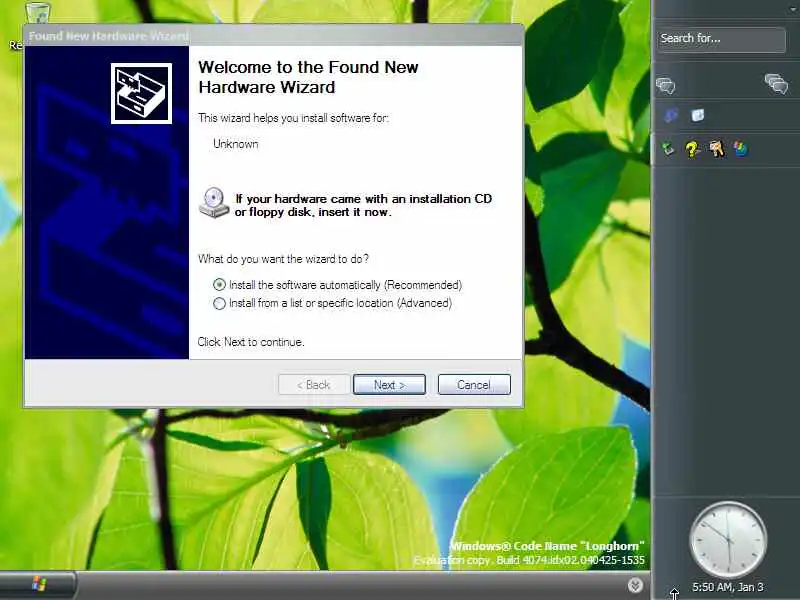Select Install from a list or specific location
The width and height of the screenshot is (800, 600).
tap(219, 304)
